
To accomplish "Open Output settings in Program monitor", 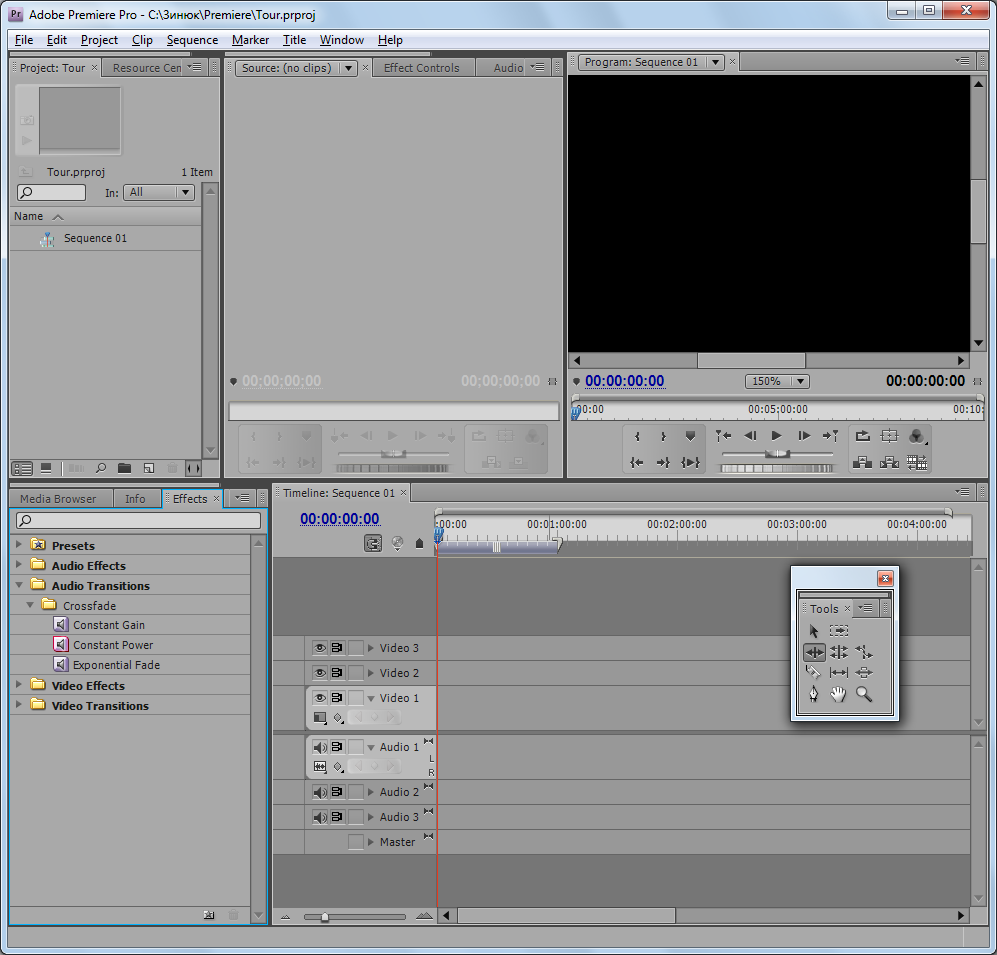I will coord(916,436).
